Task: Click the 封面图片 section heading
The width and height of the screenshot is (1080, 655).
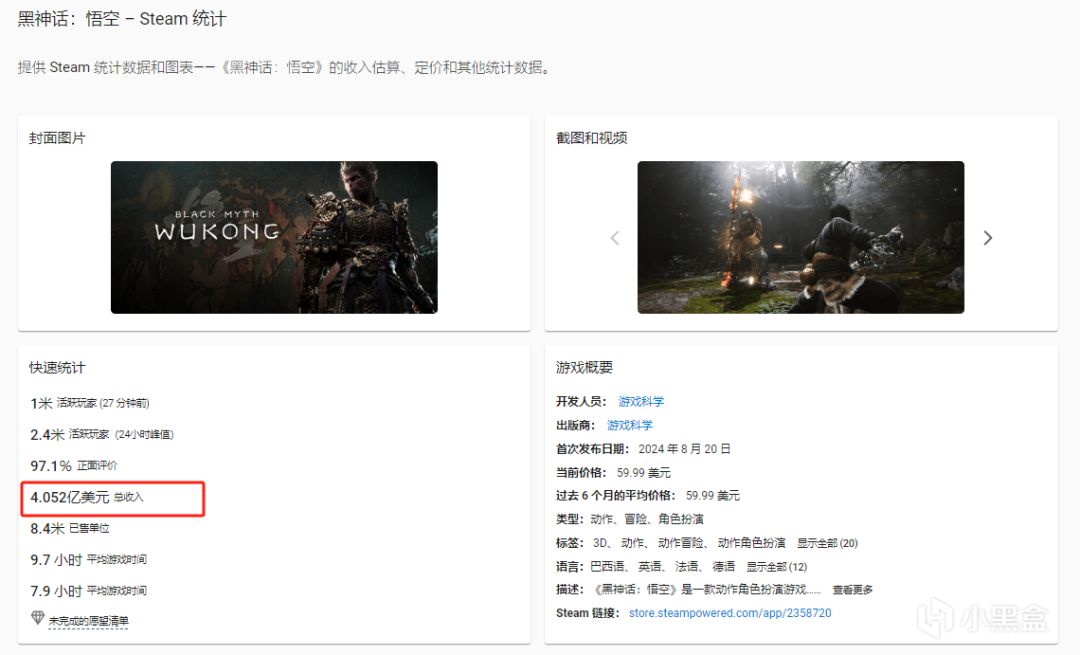Action: [57, 138]
